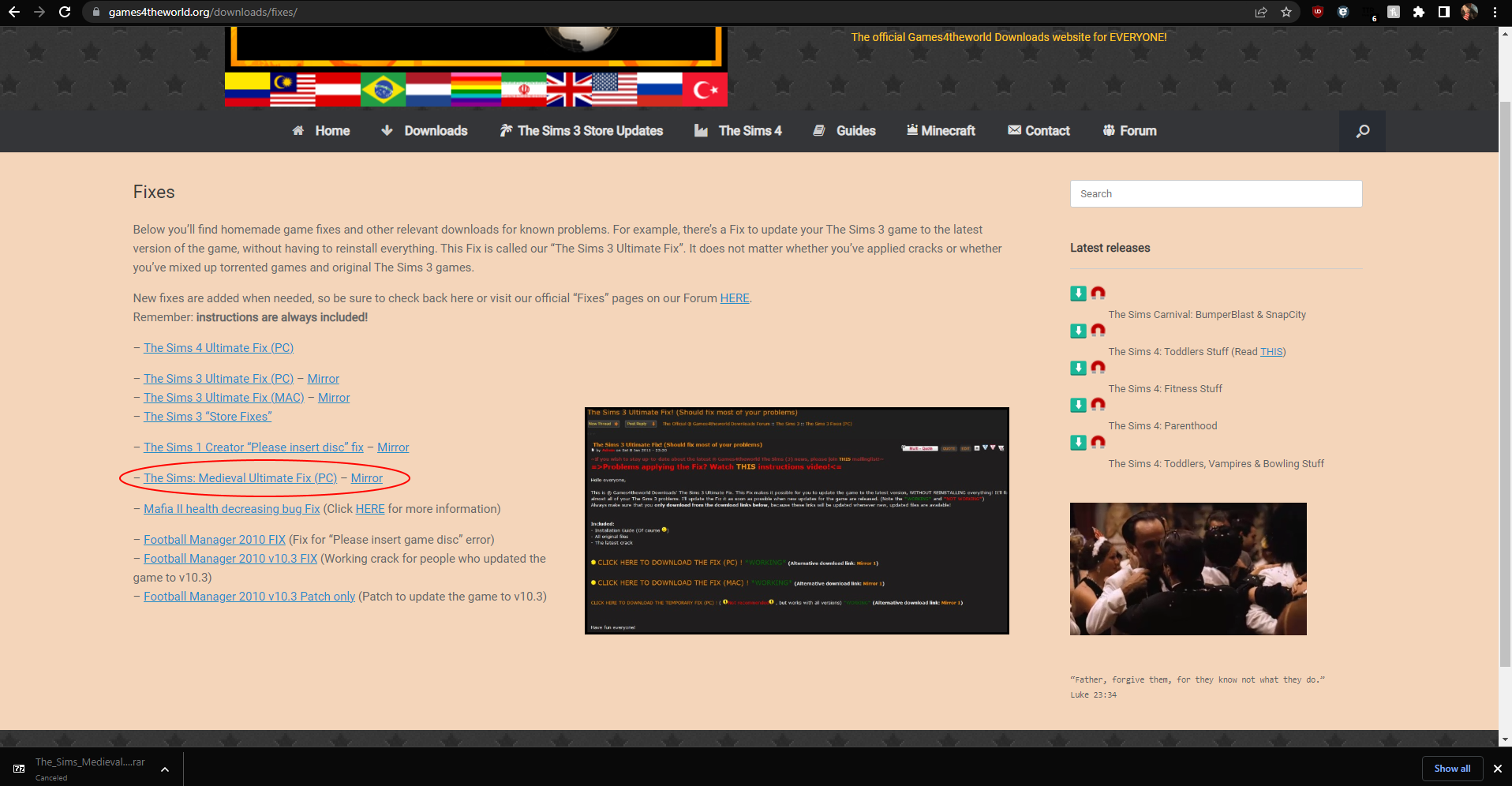Click the browser address bar URL
This screenshot has height=786, width=1512.
203,12
